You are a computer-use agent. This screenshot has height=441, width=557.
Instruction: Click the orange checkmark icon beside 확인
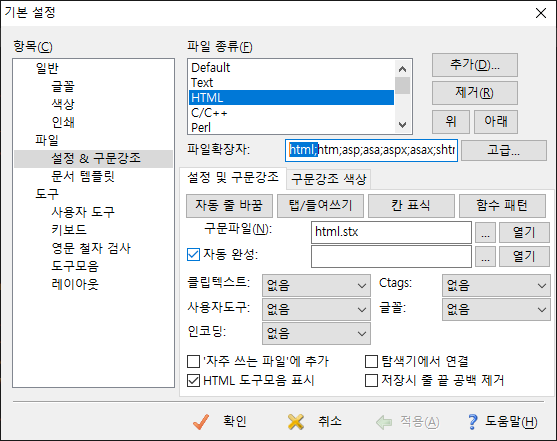201,422
